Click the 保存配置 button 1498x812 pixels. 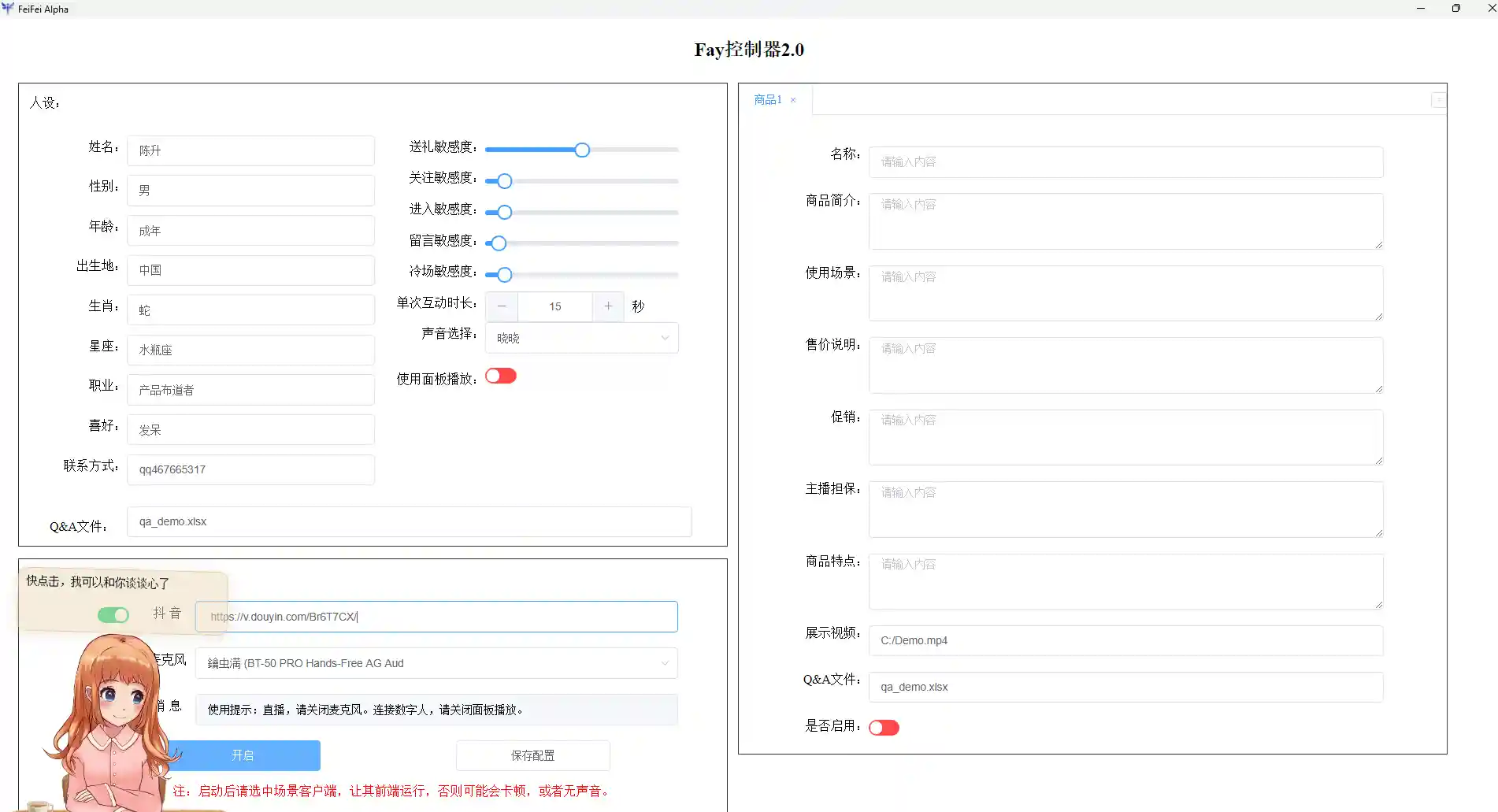coord(532,755)
